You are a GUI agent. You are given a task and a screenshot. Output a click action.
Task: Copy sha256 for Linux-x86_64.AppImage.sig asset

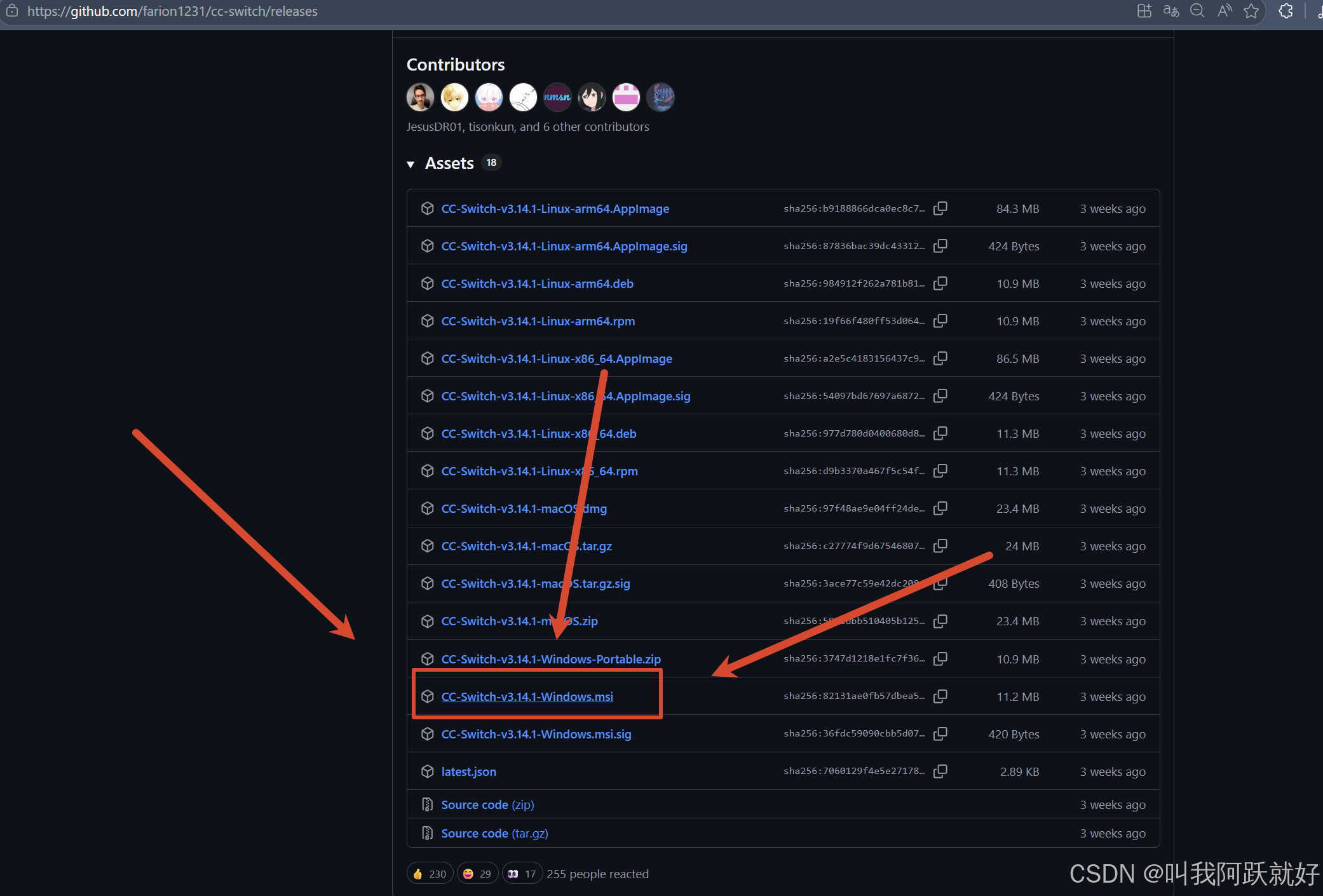click(x=940, y=396)
